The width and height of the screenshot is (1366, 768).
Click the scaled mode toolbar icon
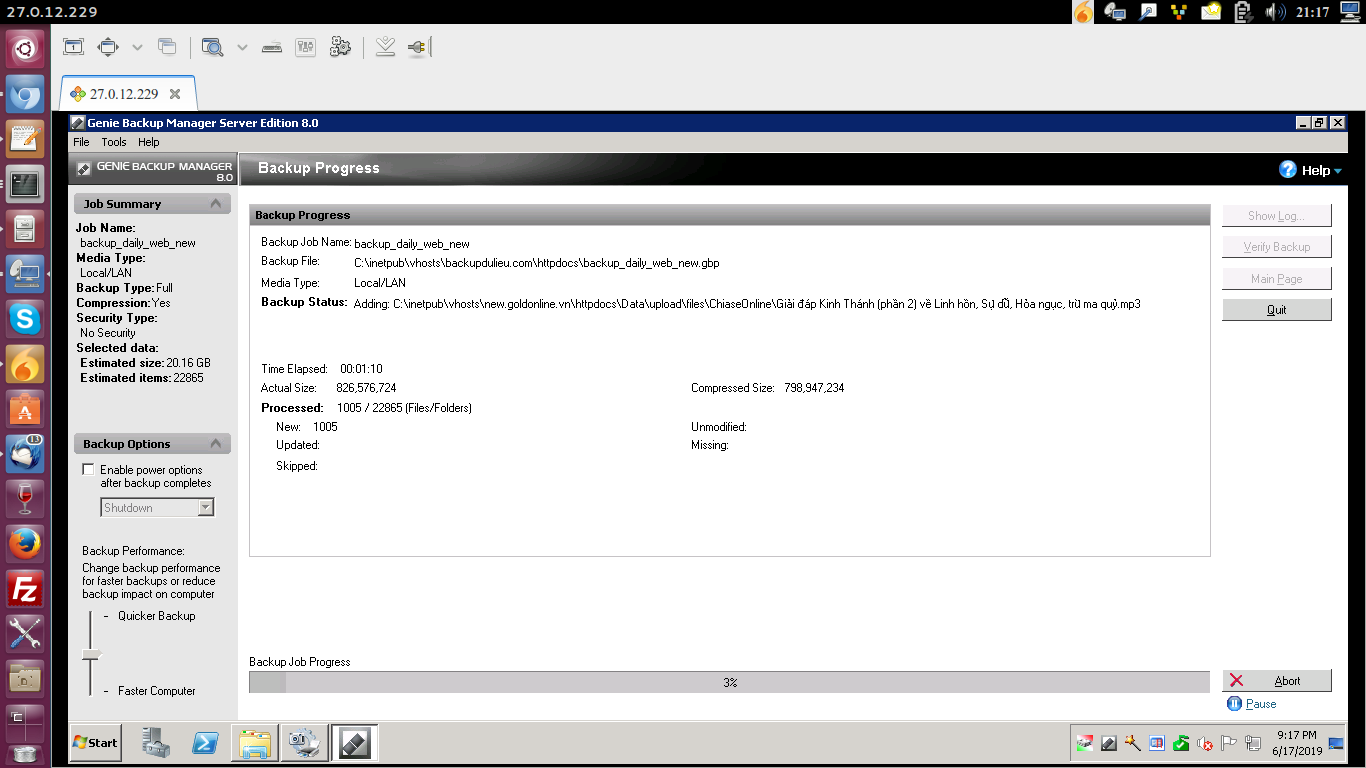point(107,47)
